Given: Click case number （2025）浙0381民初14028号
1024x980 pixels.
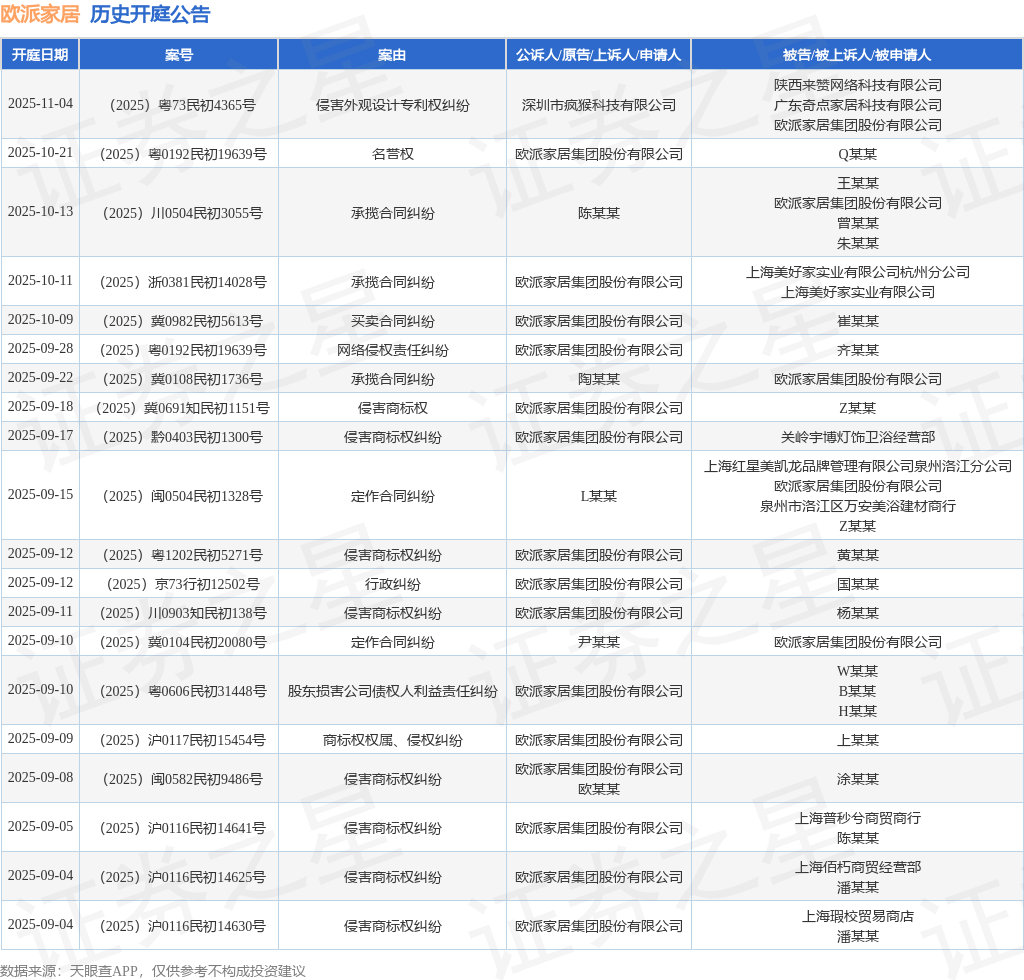Looking at the screenshot, I should coord(179,282).
